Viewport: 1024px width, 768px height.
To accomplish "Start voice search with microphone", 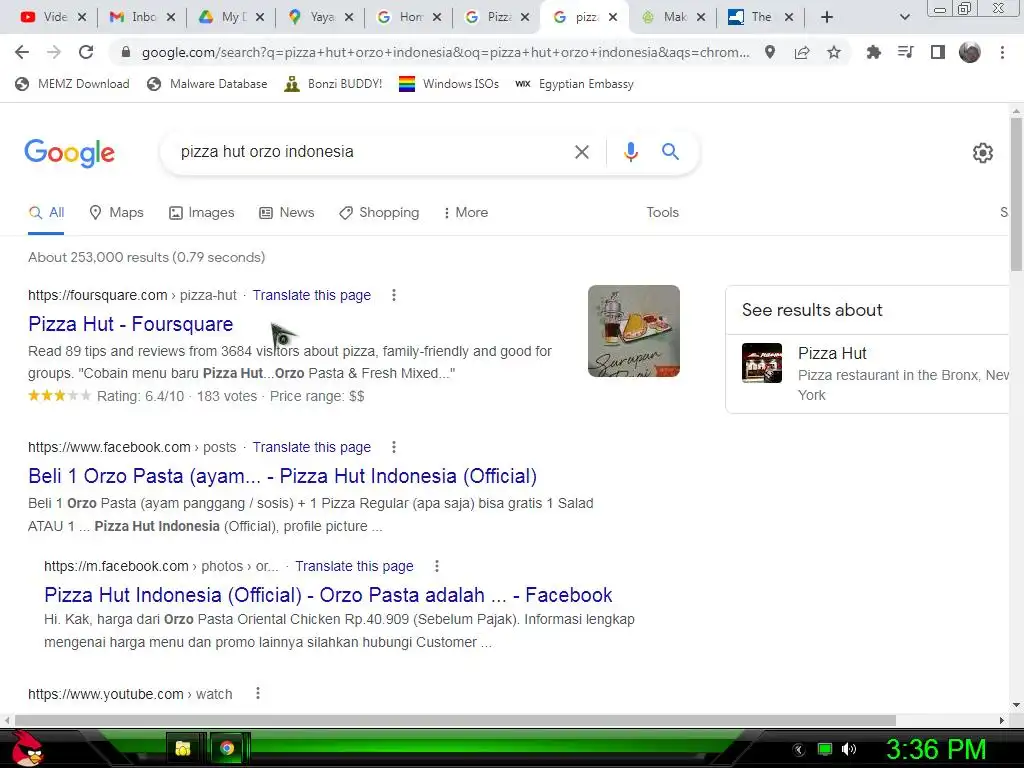I will click(630, 152).
